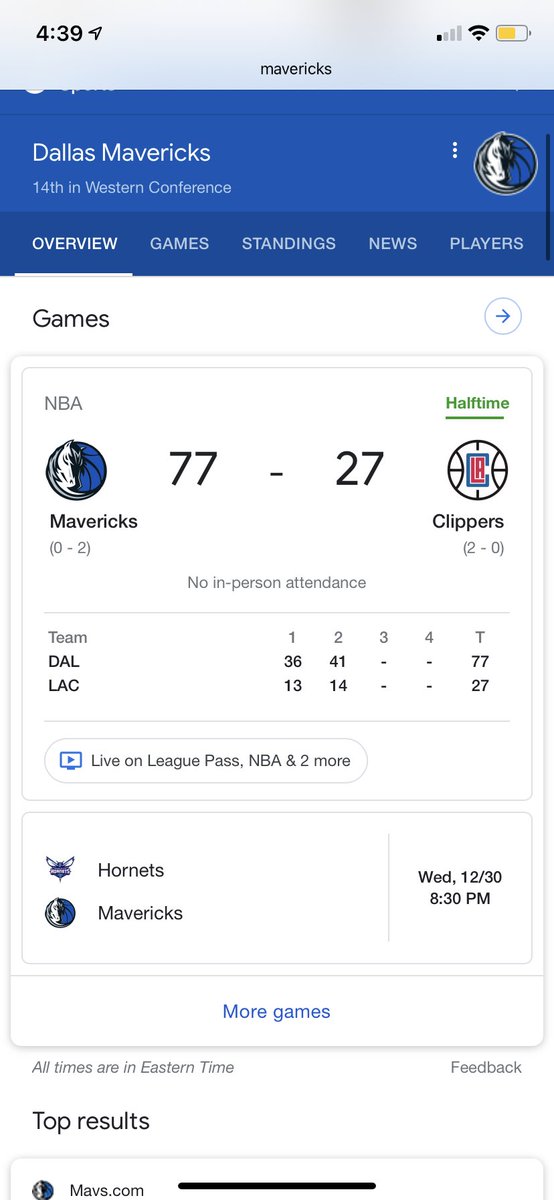Tap the Mavericks logo in the live game card

[x=76, y=470]
